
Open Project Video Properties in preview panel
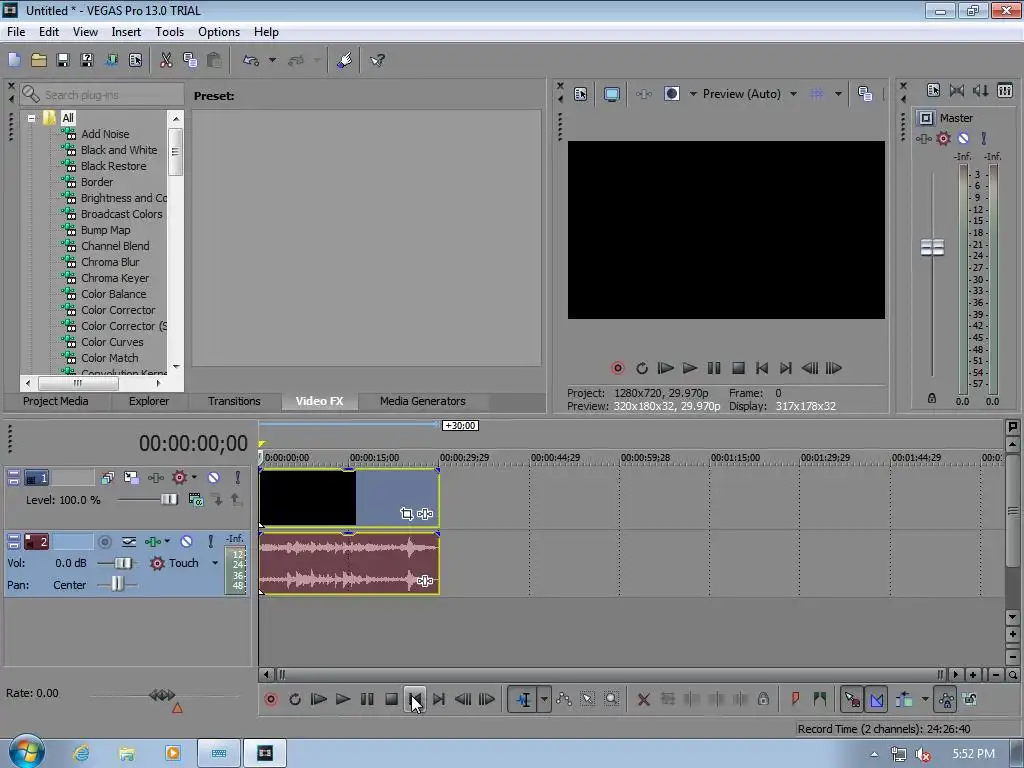pos(581,94)
